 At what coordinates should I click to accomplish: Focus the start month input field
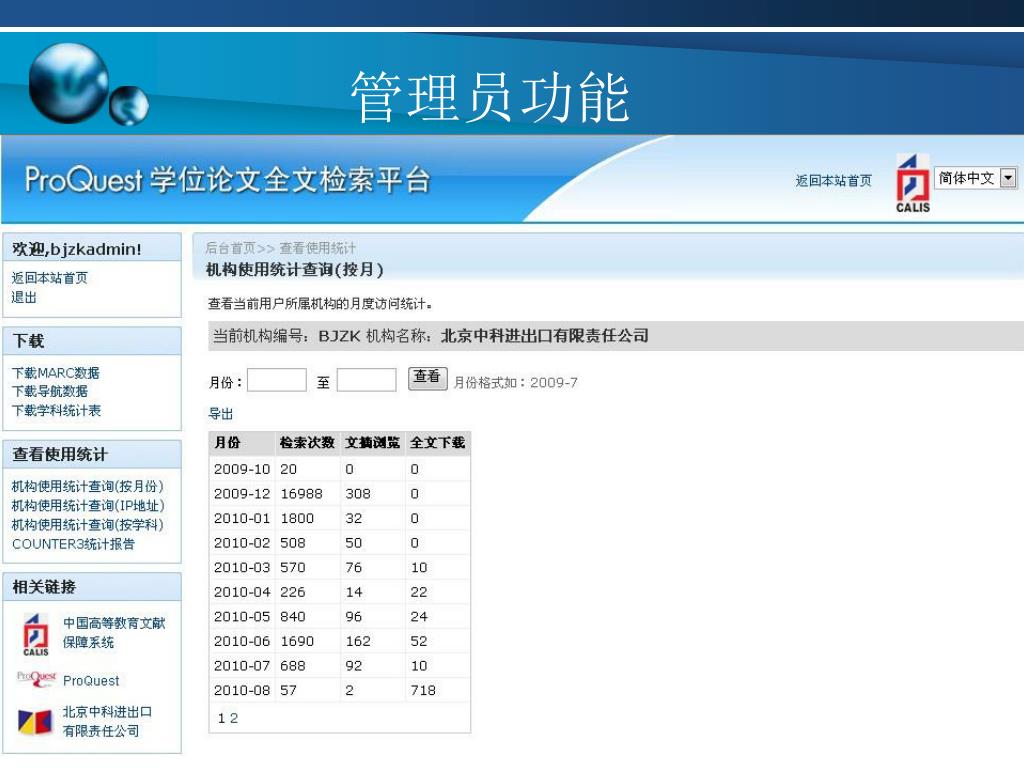point(277,380)
